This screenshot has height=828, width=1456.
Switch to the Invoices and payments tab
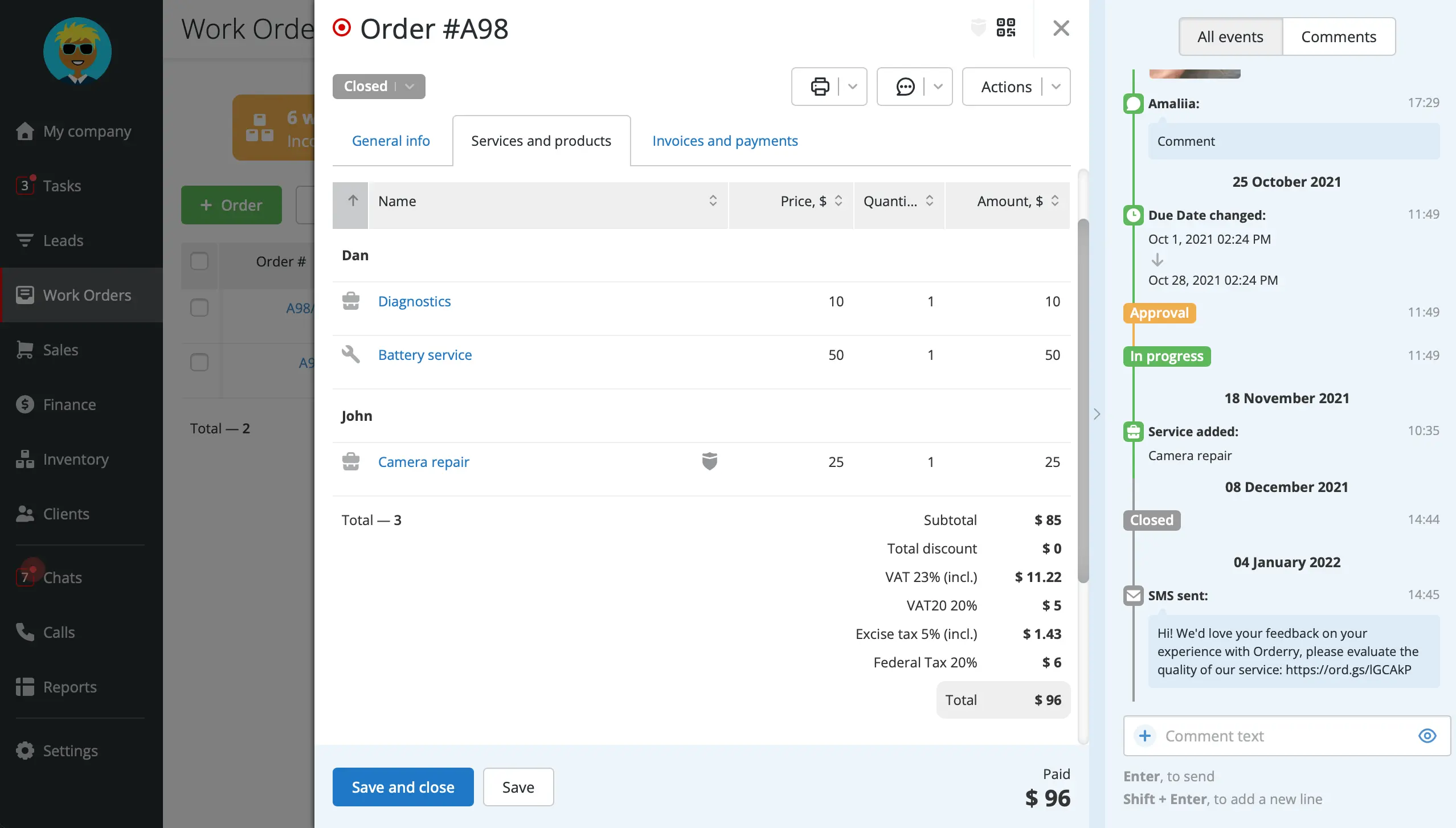click(x=725, y=140)
